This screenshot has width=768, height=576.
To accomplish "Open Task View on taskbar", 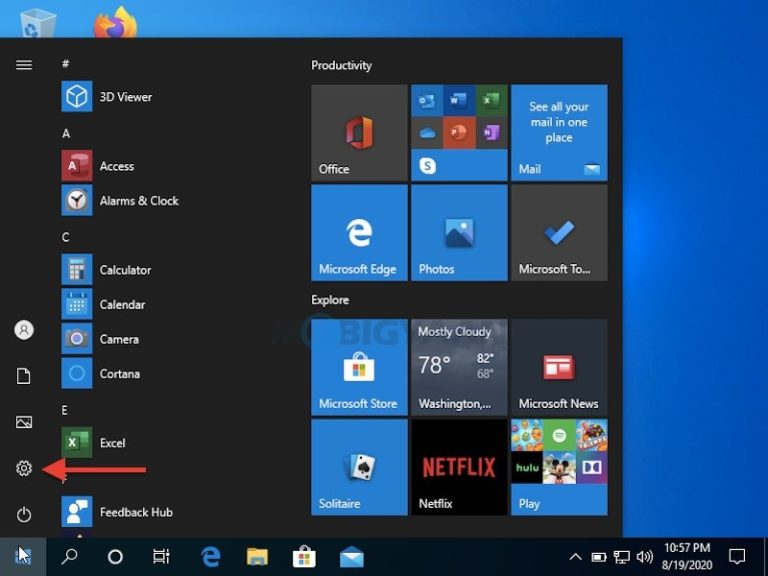I will click(161, 556).
